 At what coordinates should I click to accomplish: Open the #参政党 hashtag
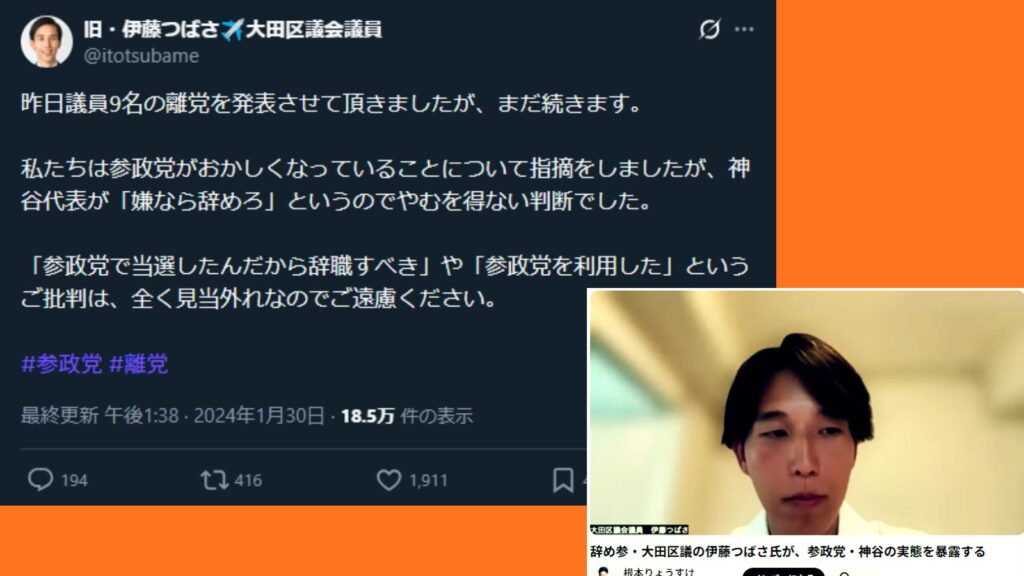[61, 364]
